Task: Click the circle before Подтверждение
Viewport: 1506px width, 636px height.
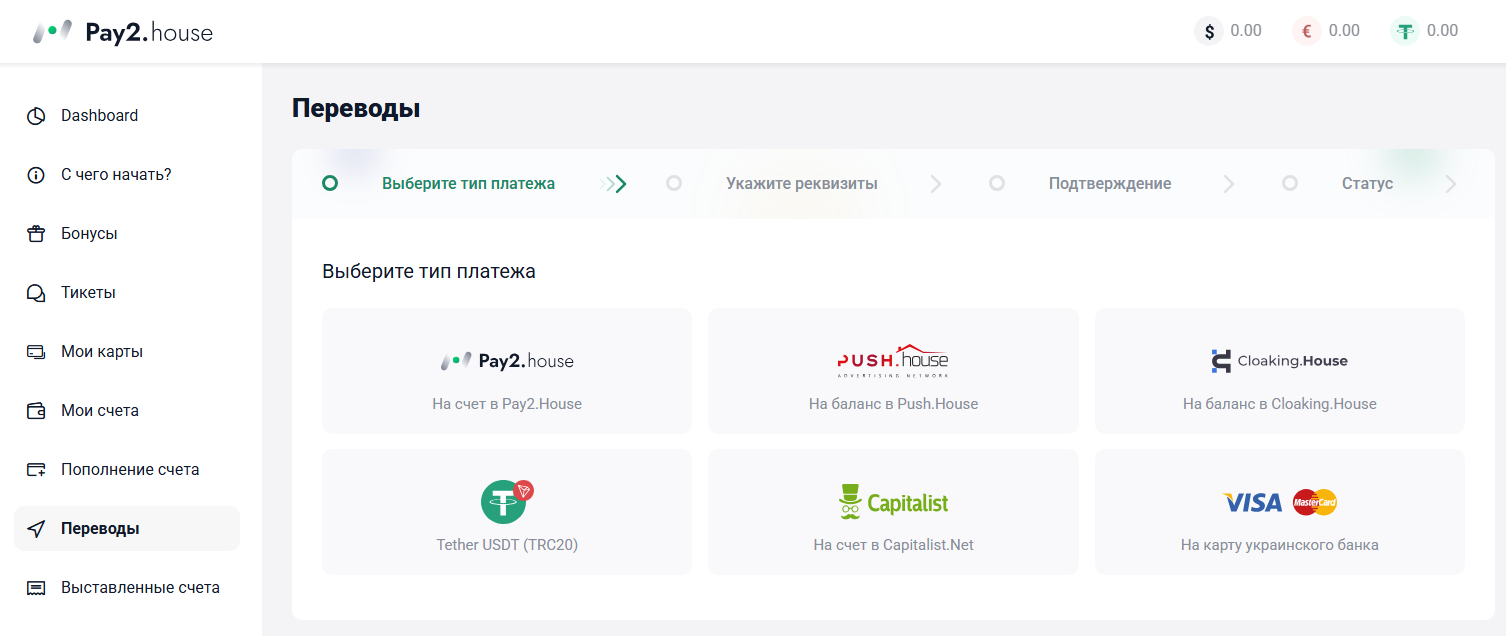Action: (x=997, y=184)
